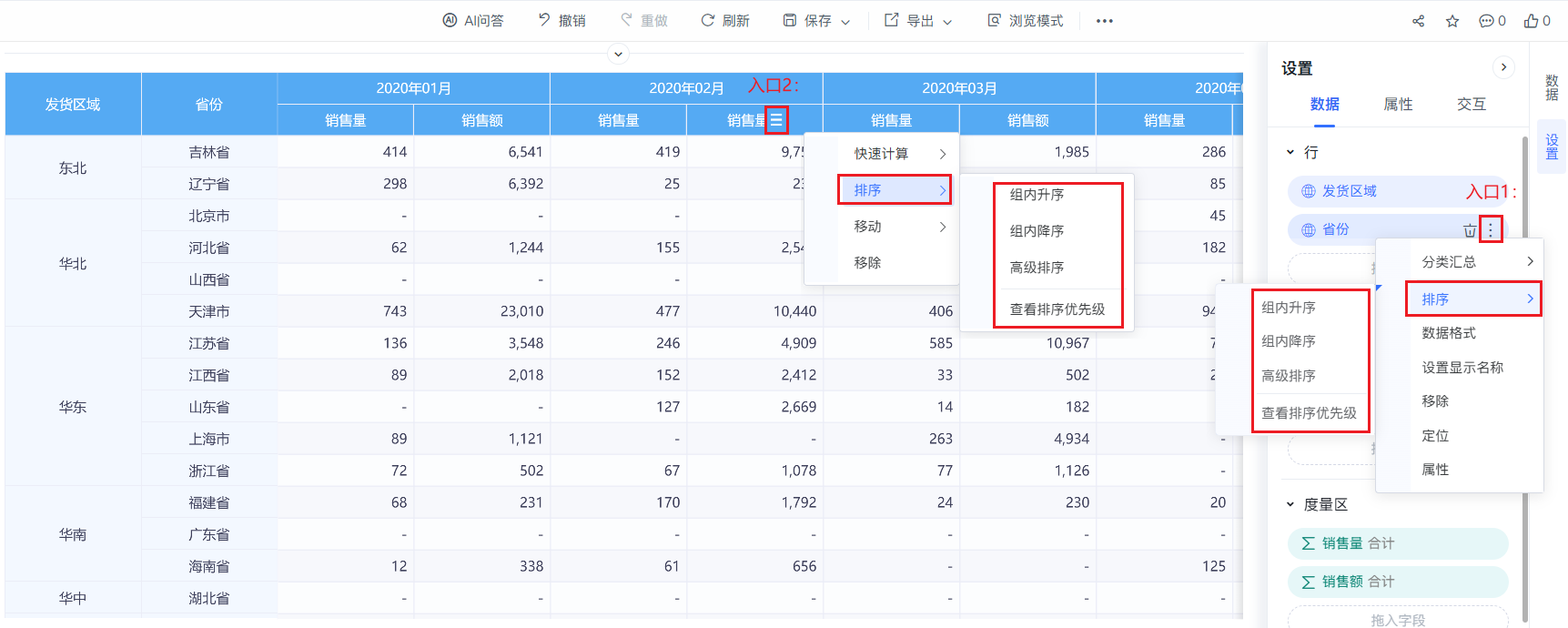Open the 设置 vertical side tab
The width and height of the screenshot is (1568, 628).
coord(1553,147)
